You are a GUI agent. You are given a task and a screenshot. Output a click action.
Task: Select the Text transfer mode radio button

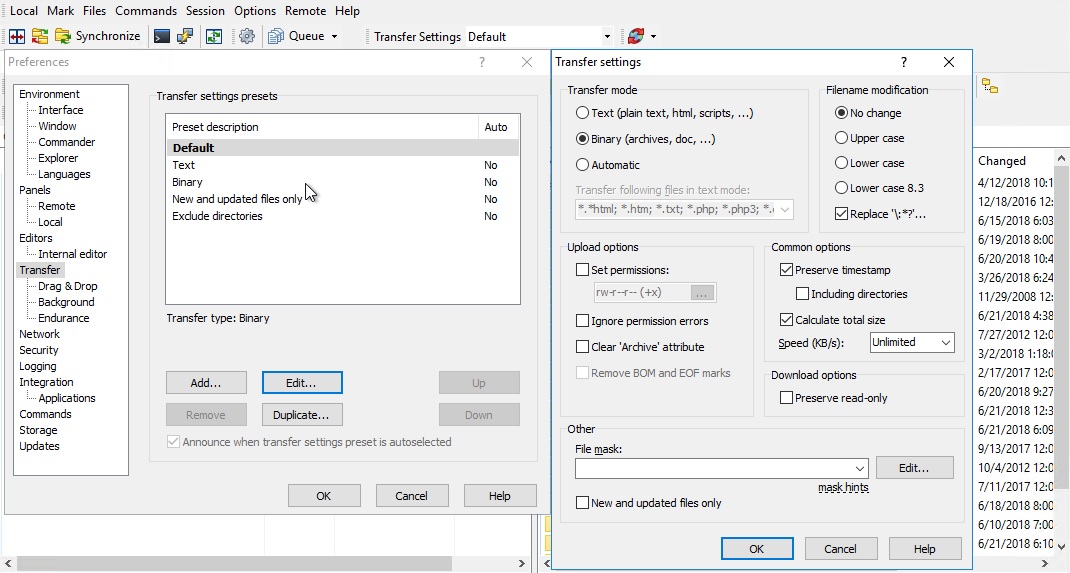tap(583, 114)
